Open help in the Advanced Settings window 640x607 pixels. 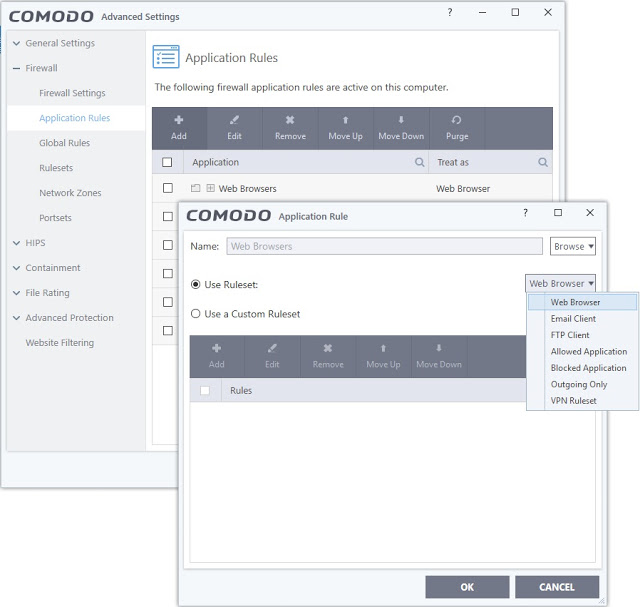(450, 12)
